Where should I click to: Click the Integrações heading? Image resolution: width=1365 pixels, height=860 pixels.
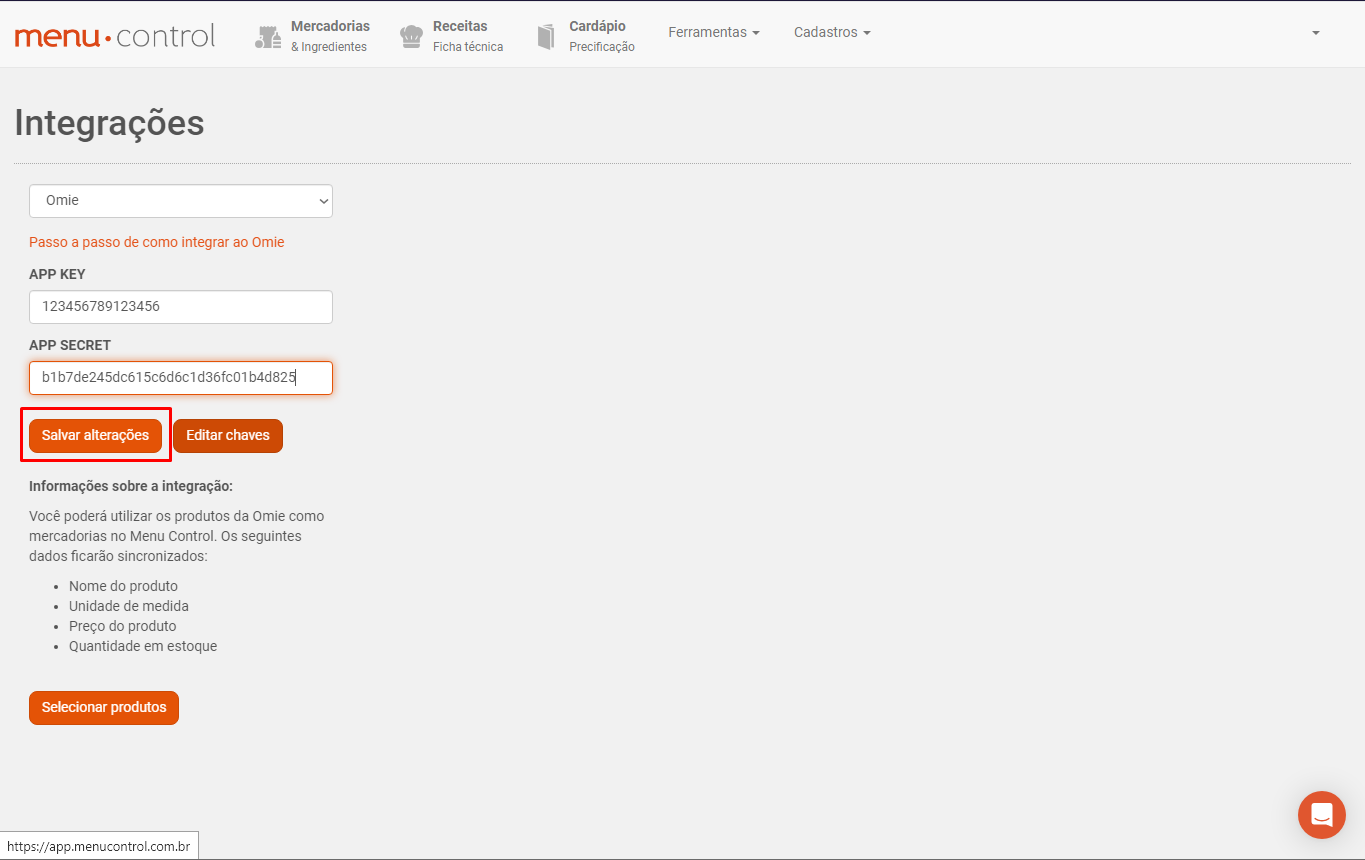click(109, 123)
